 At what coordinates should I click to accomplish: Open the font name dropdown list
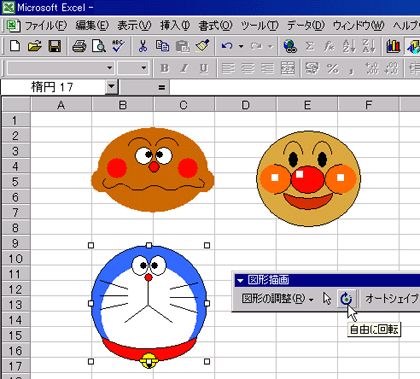pos(109,68)
